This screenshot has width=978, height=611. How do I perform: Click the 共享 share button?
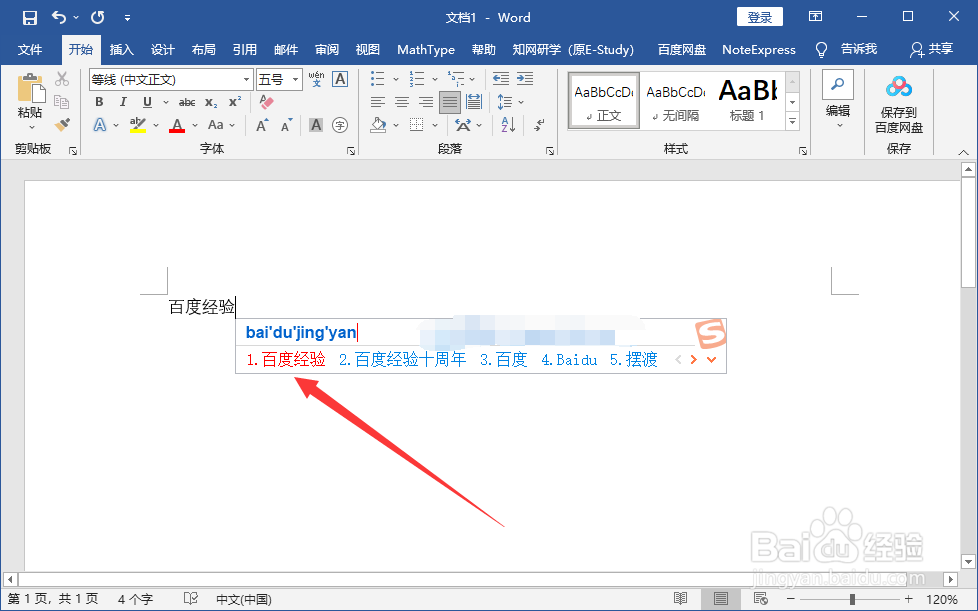[931, 49]
